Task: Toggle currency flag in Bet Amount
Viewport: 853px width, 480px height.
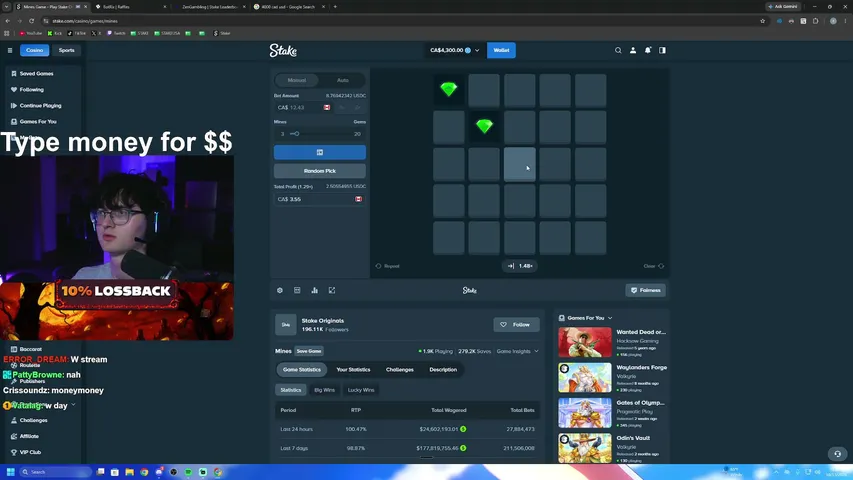Action: click(326, 107)
